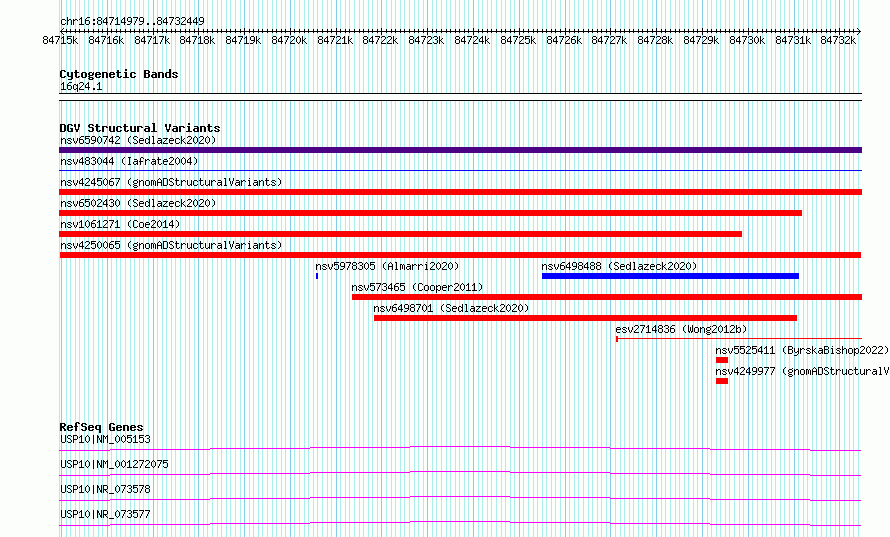Click the magenta USP10|NM_001272075 gene line
This screenshot has width=890, height=537.
pos(460,473)
